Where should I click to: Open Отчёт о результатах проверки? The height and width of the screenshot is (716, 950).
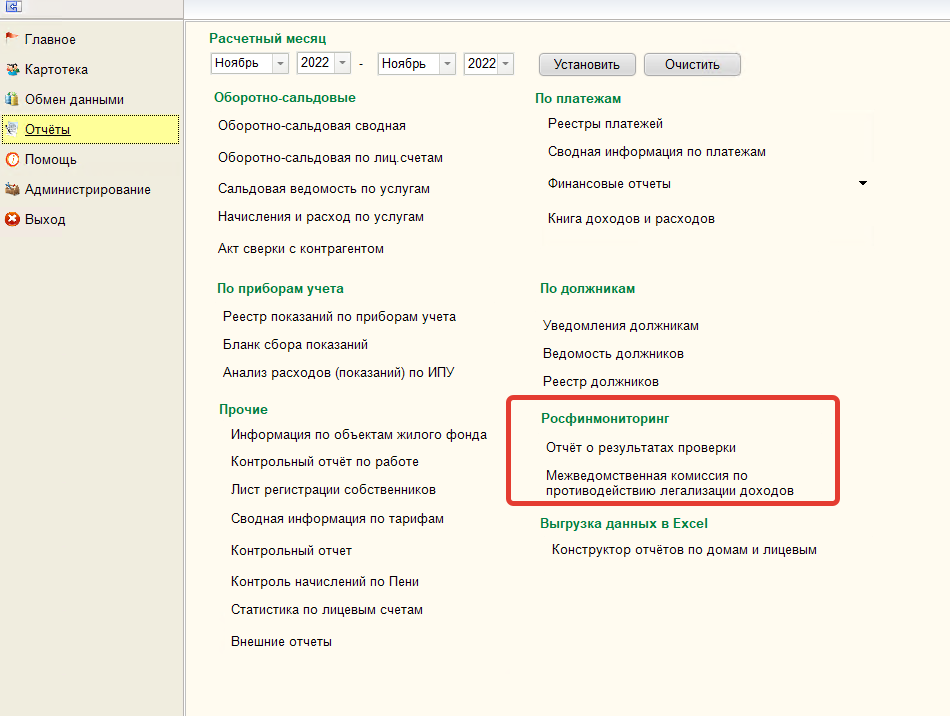pyautogui.click(x=641, y=448)
